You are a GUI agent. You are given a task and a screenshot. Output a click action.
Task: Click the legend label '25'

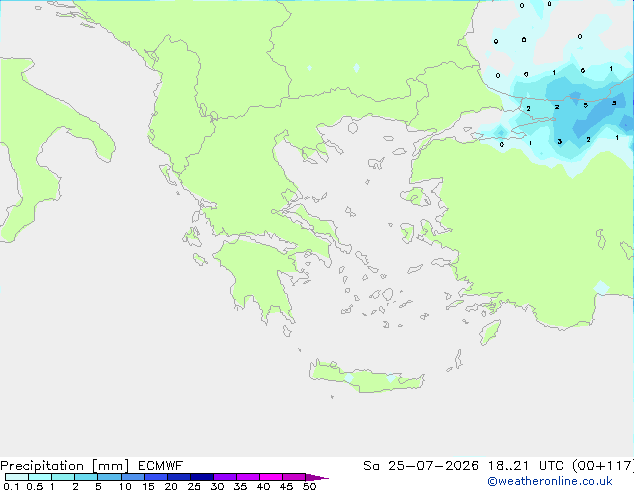tap(194, 486)
